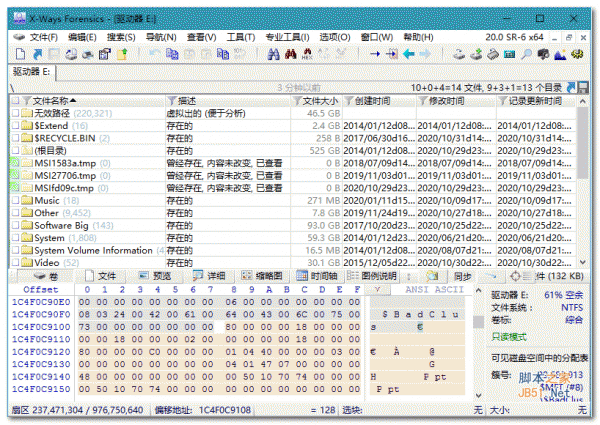Screen dimensions: 600x425
Task: Open the 专业工具(I) menu
Action: (287, 37)
